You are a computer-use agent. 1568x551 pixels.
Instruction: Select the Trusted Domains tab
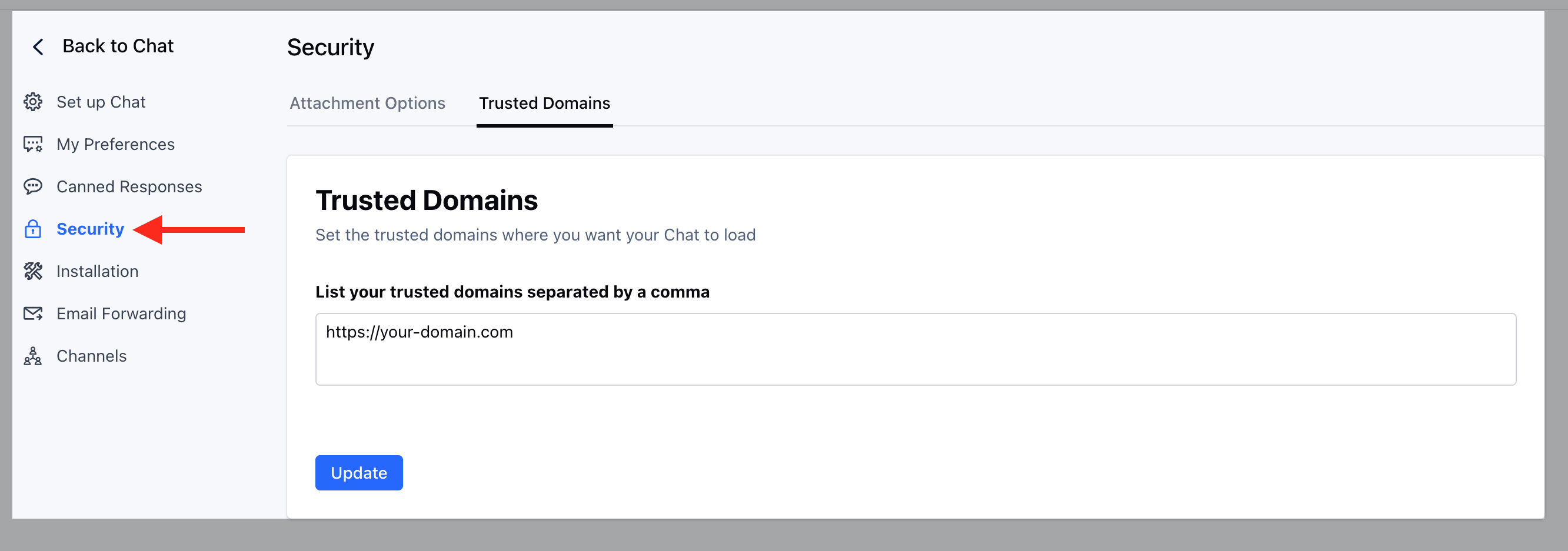point(544,103)
